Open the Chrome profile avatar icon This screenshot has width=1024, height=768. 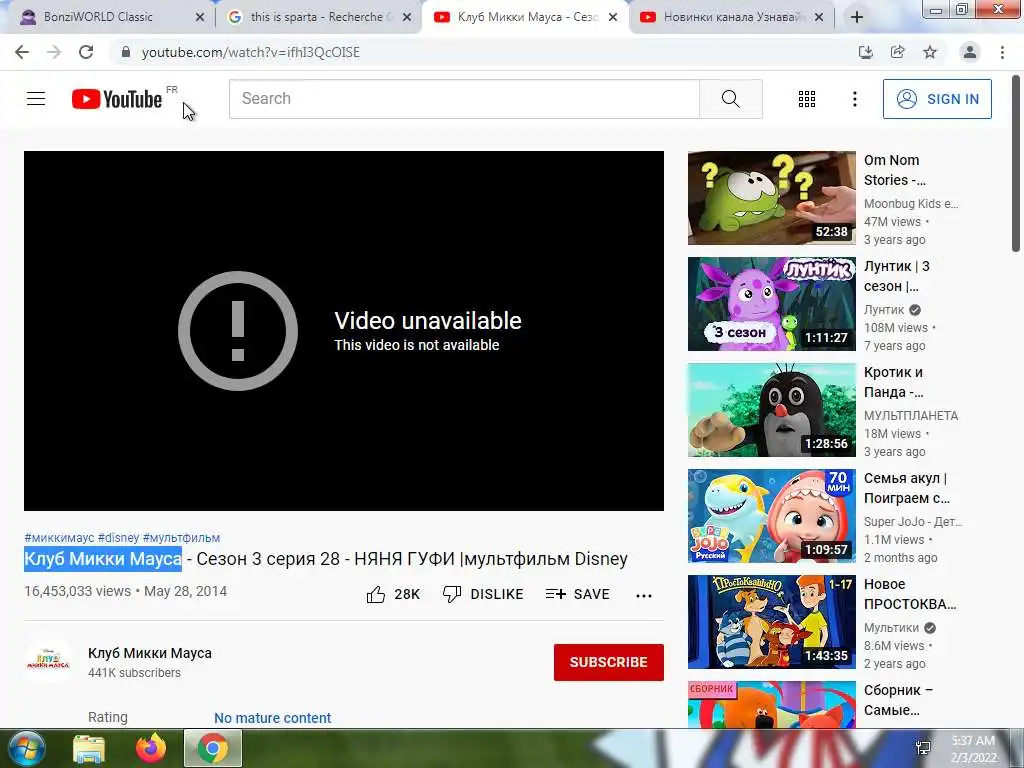pos(970,52)
